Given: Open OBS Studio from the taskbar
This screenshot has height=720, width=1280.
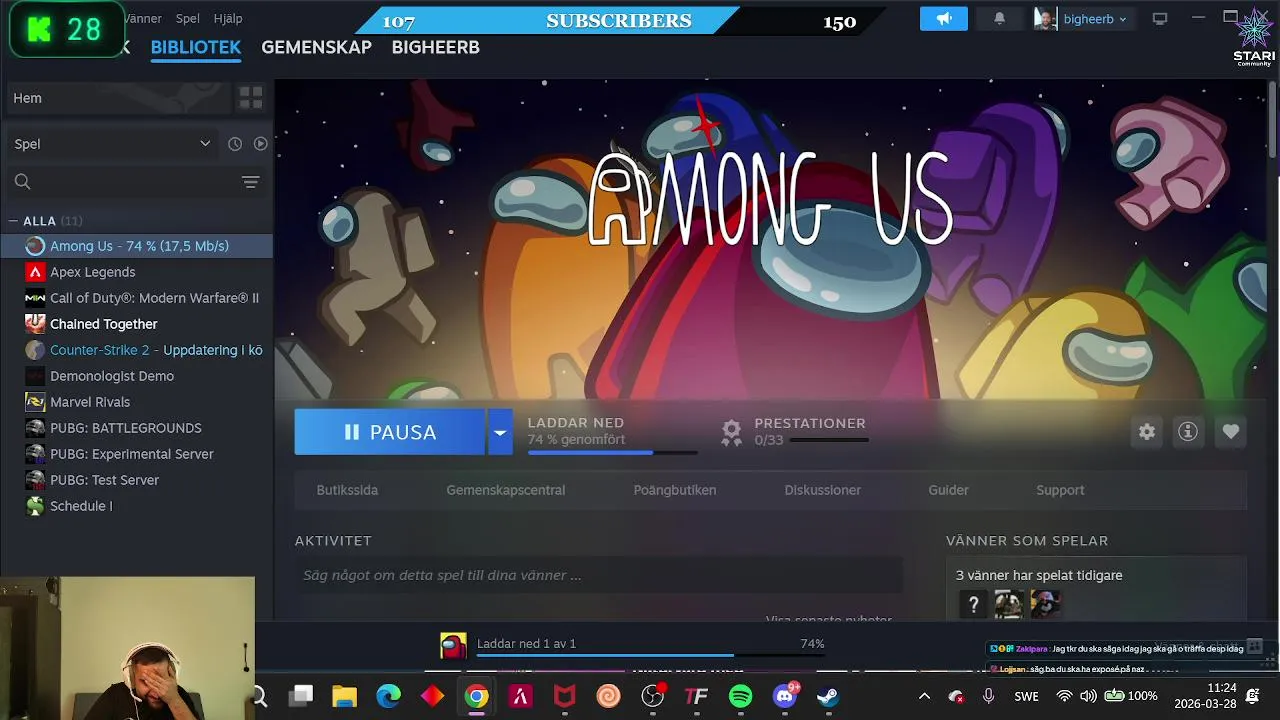Looking at the screenshot, I should pos(653,696).
